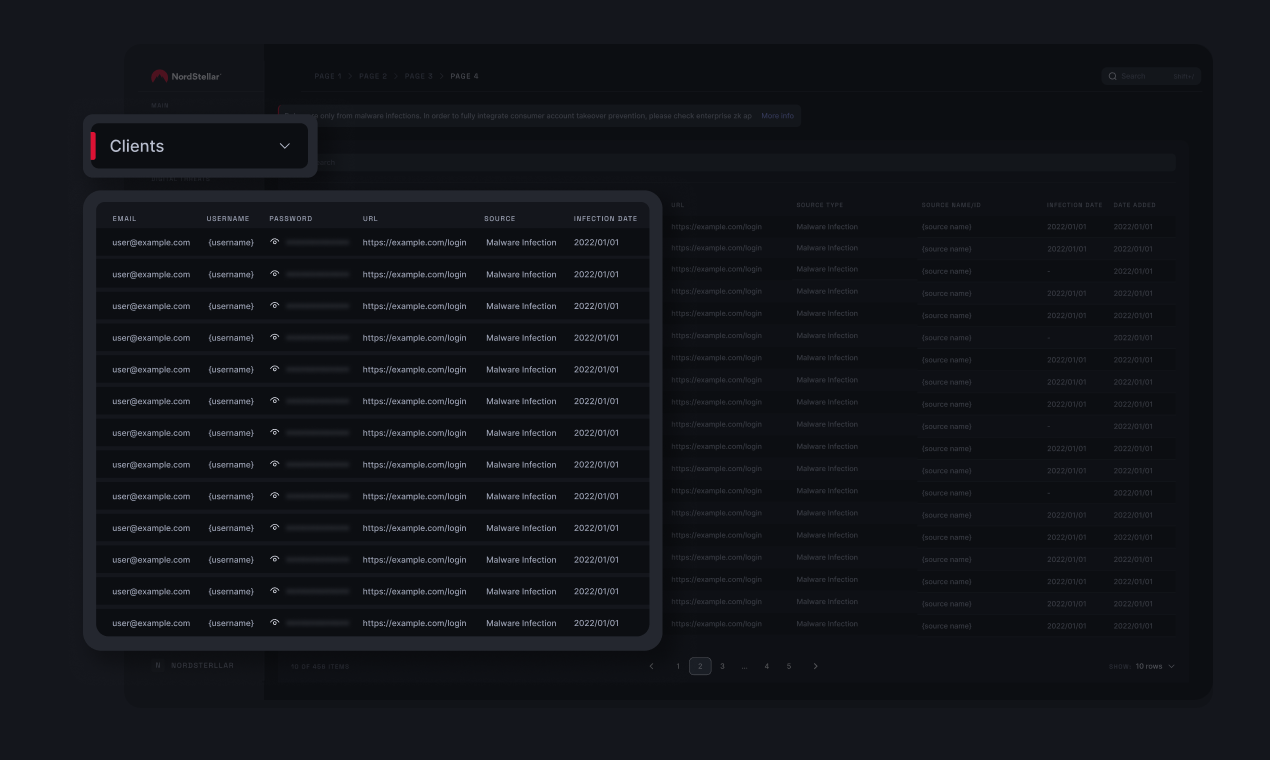Screen dimensions: 1270x760
Task: Go to pagination page 3
Action: tap(723, 666)
